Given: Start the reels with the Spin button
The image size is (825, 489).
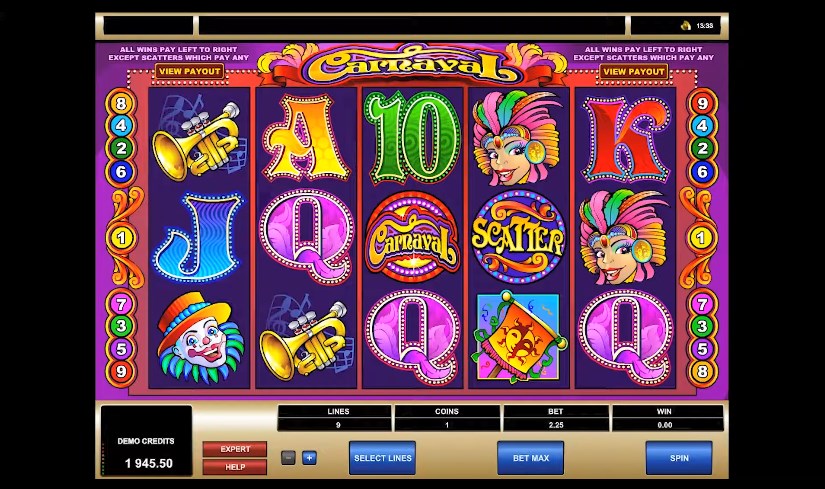Looking at the screenshot, I should 679,458.
